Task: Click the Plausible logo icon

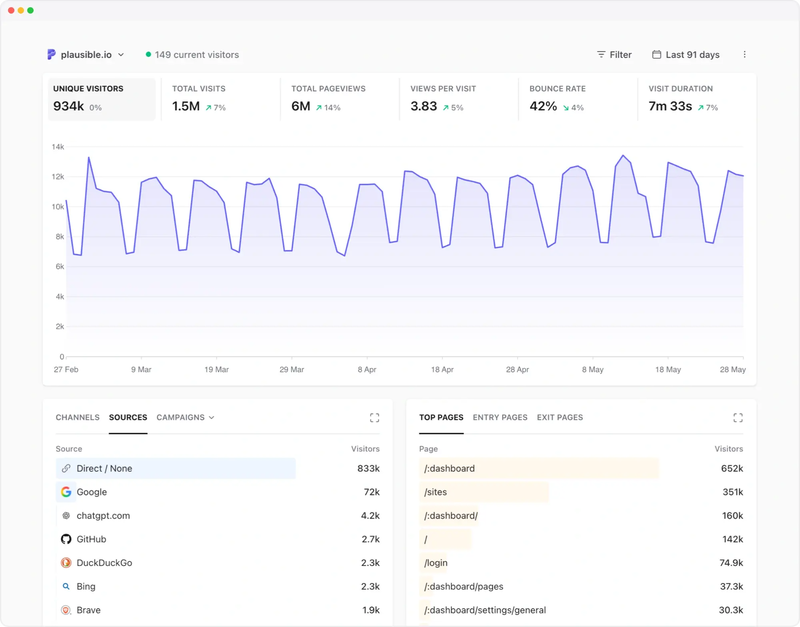Action: coord(51,55)
